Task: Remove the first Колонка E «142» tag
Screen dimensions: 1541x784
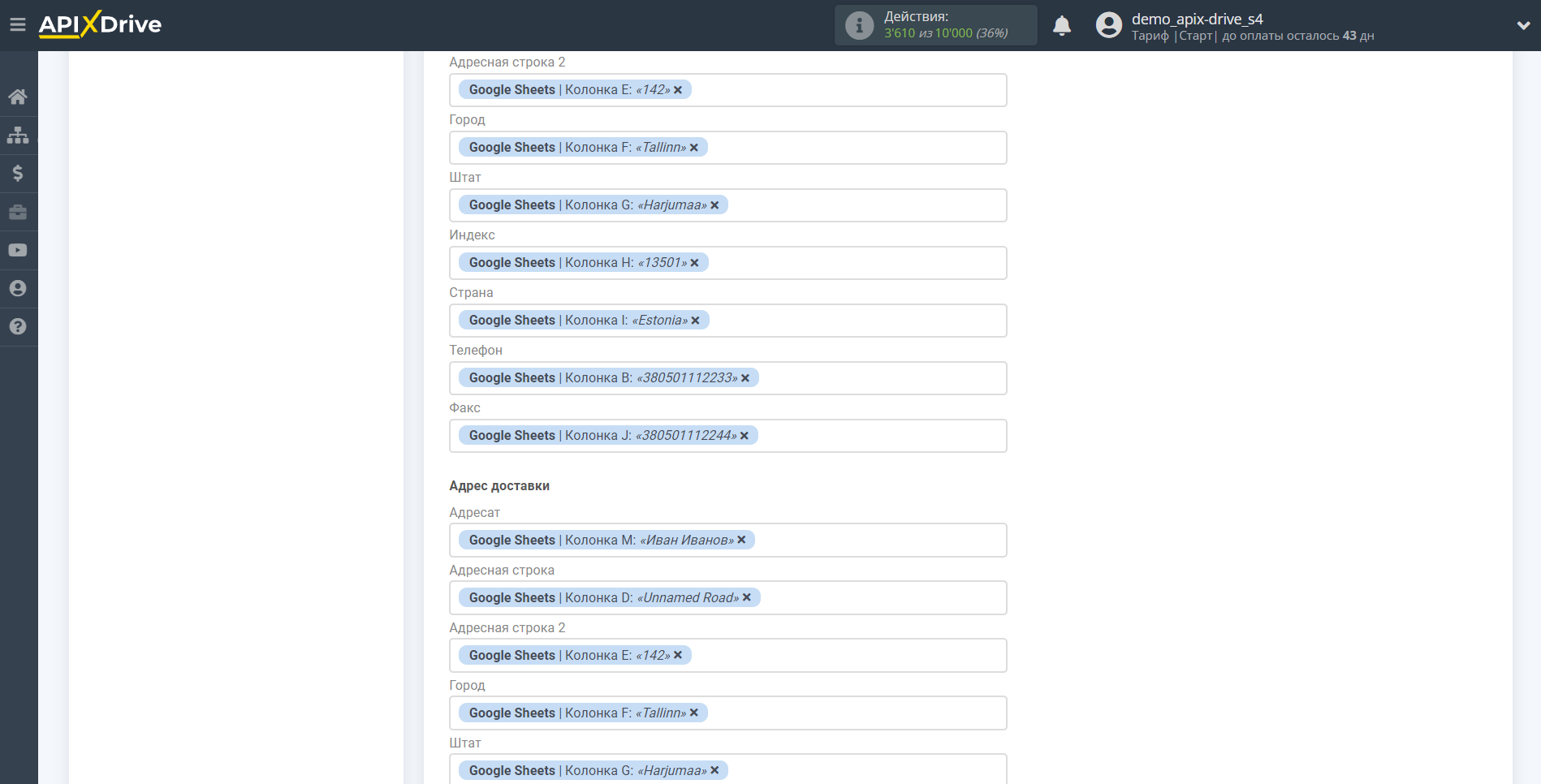Action: [678, 90]
